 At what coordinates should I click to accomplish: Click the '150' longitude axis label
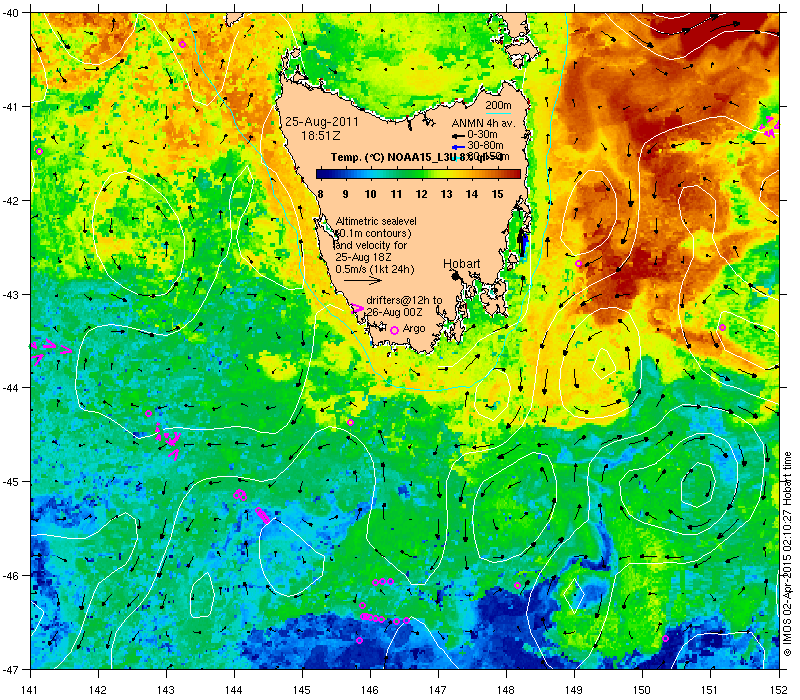tap(642, 690)
